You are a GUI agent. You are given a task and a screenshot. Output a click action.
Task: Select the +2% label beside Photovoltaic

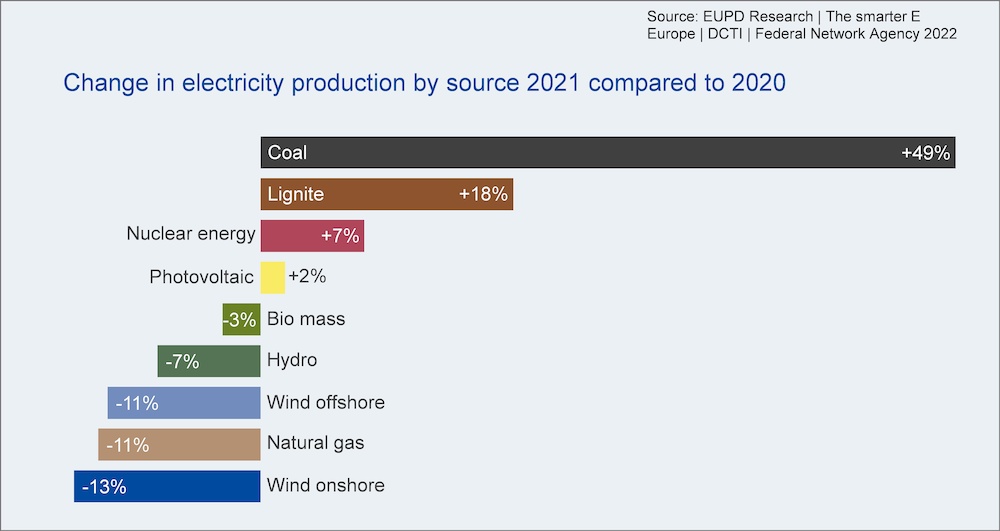tap(307, 277)
